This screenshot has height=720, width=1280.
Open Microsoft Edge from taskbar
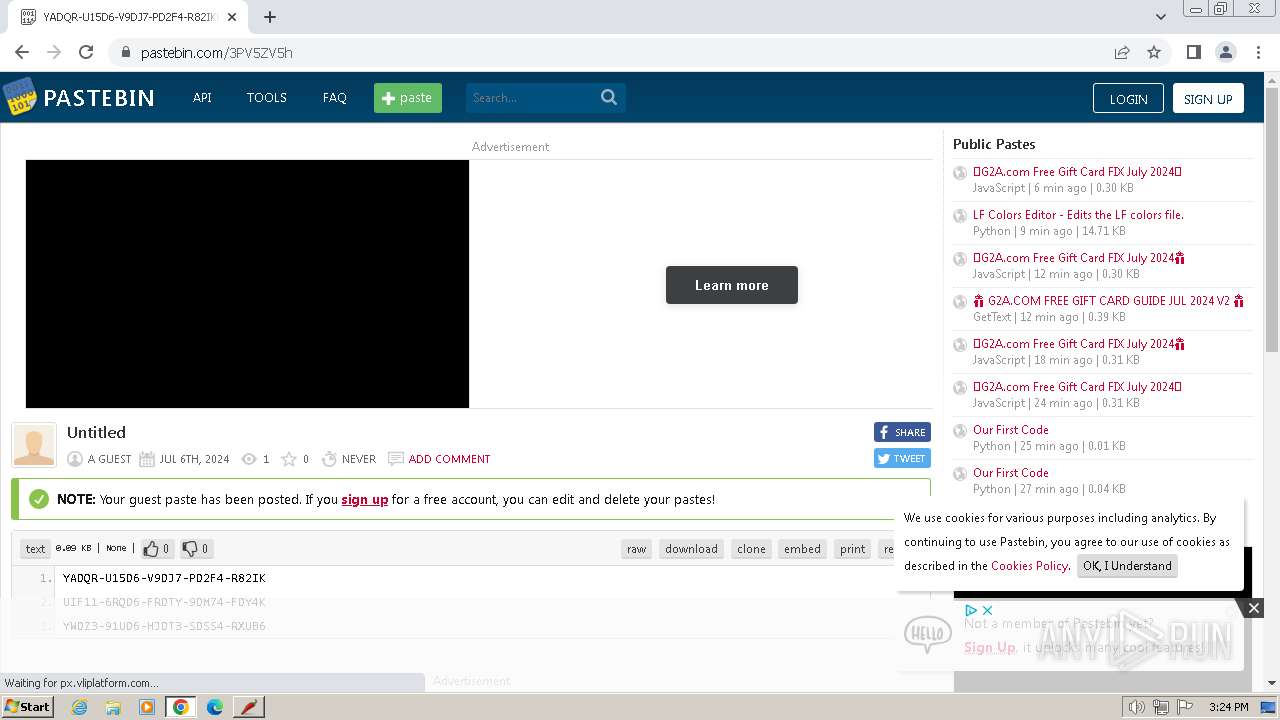(x=215, y=707)
